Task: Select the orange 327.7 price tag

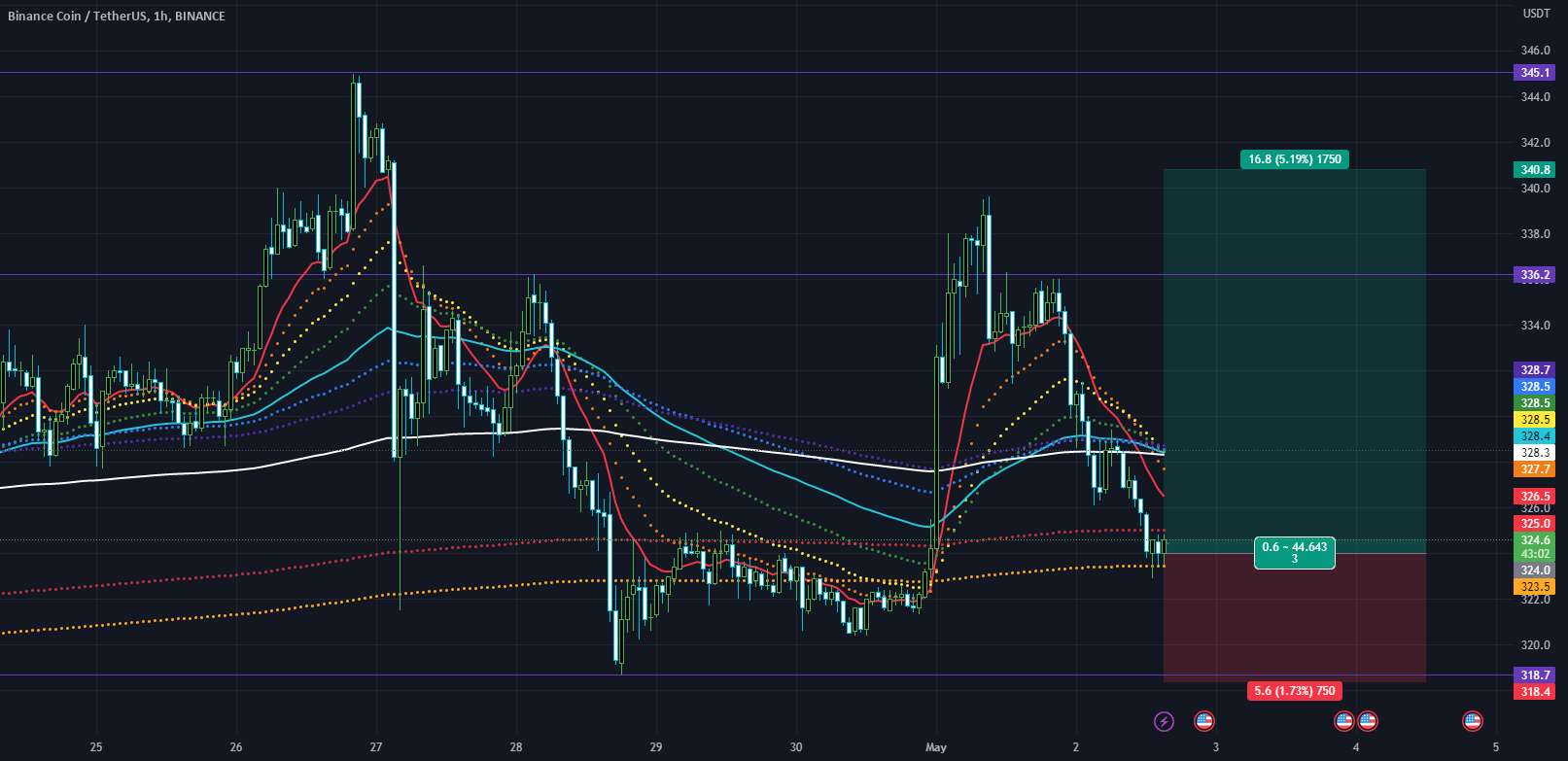Action: tap(1536, 469)
